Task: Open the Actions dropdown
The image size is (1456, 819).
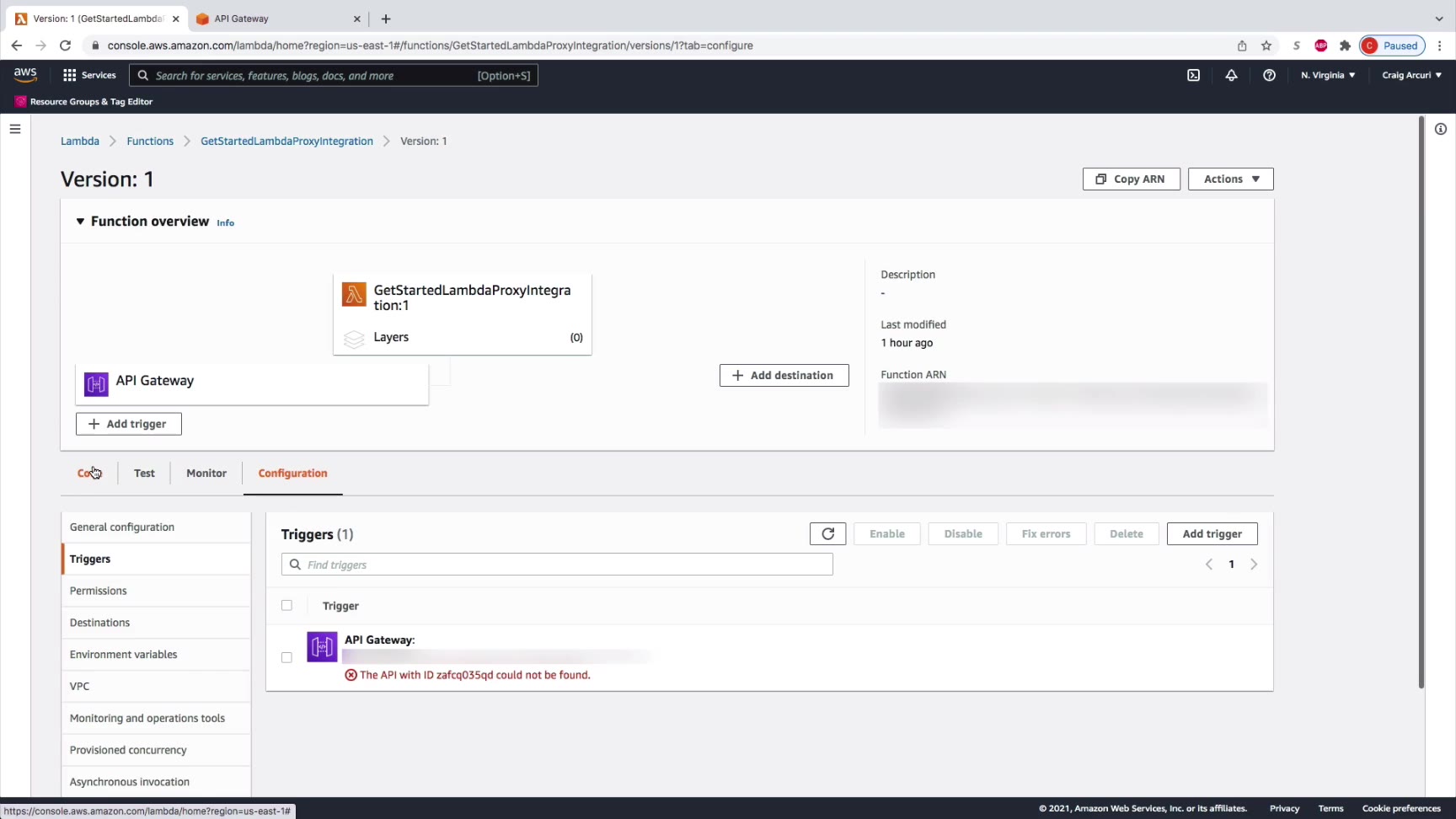Action: coord(1230,179)
